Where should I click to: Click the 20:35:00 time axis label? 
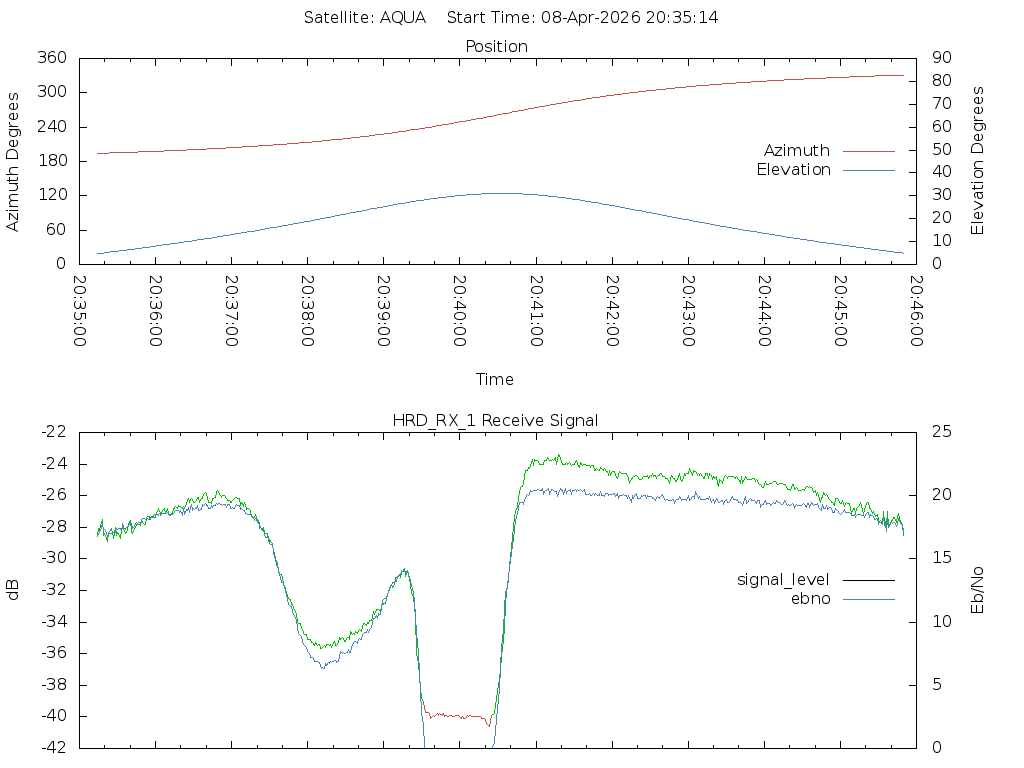(80, 311)
